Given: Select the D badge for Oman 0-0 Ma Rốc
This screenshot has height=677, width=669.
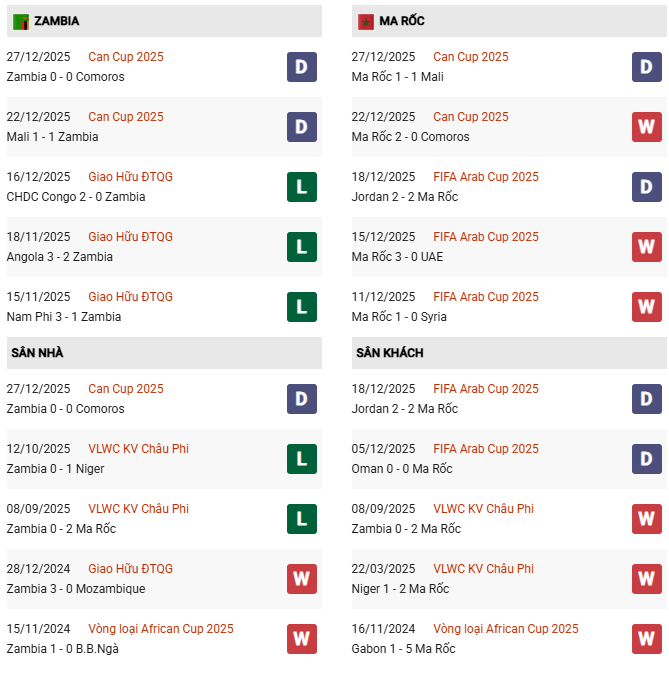Looking at the screenshot, I should point(647,459).
